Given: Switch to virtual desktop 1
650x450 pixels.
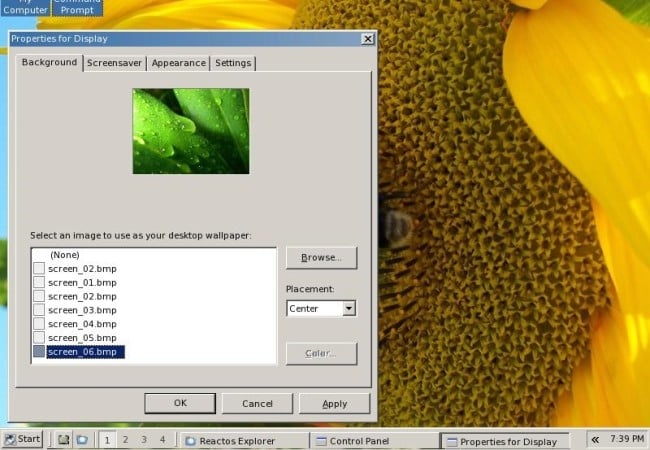Looking at the screenshot, I should pyautogui.click(x=107, y=440).
